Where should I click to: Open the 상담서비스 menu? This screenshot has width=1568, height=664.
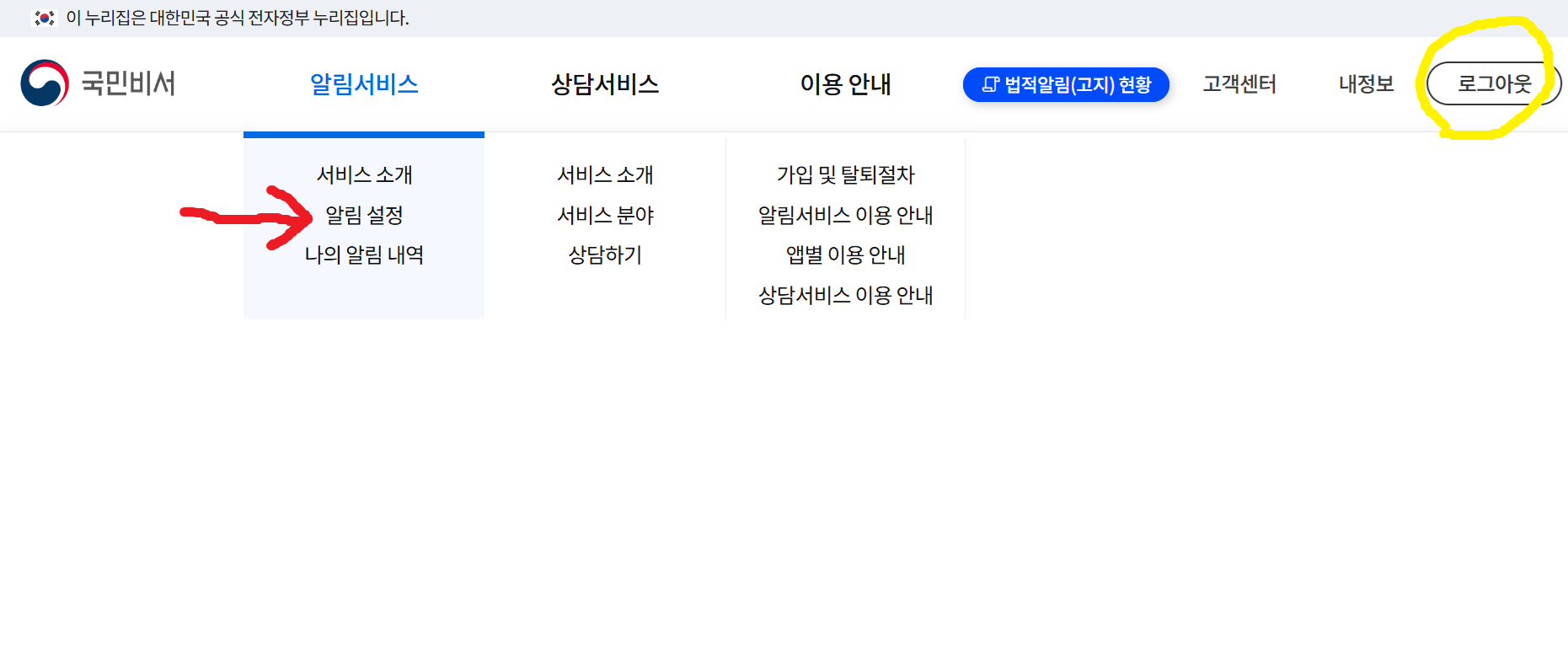tap(605, 84)
